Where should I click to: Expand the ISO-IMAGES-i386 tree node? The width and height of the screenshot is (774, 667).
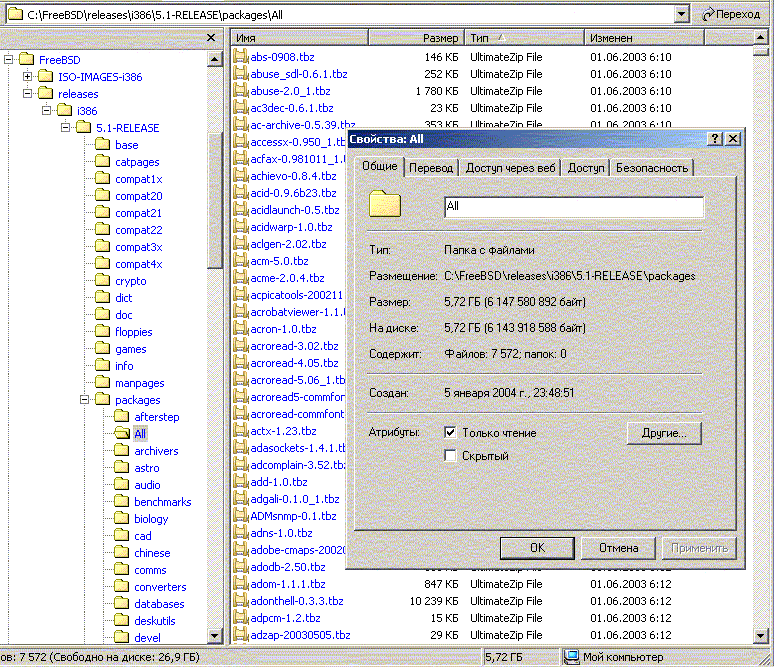click(x=28, y=77)
